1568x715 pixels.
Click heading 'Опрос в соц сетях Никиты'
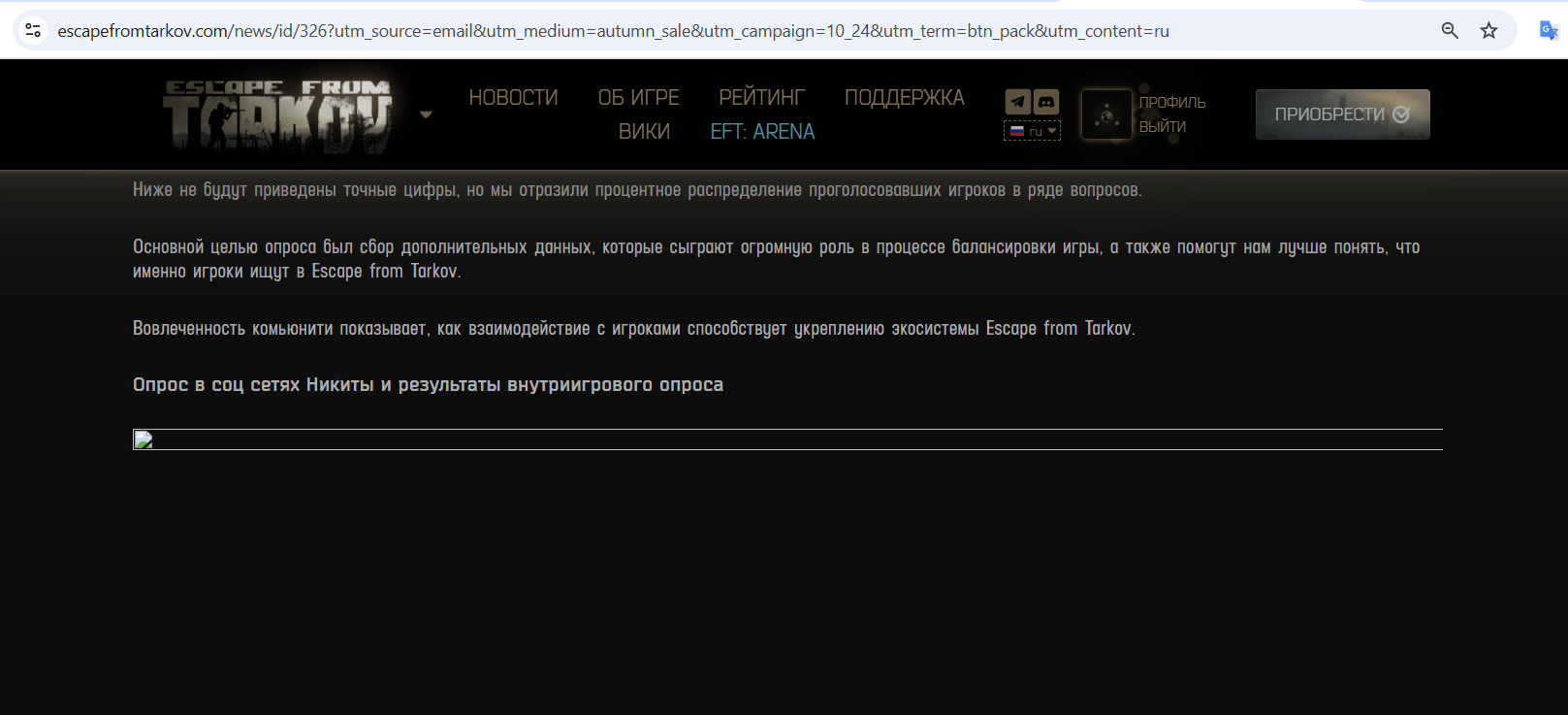pyautogui.click(x=428, y=385)
